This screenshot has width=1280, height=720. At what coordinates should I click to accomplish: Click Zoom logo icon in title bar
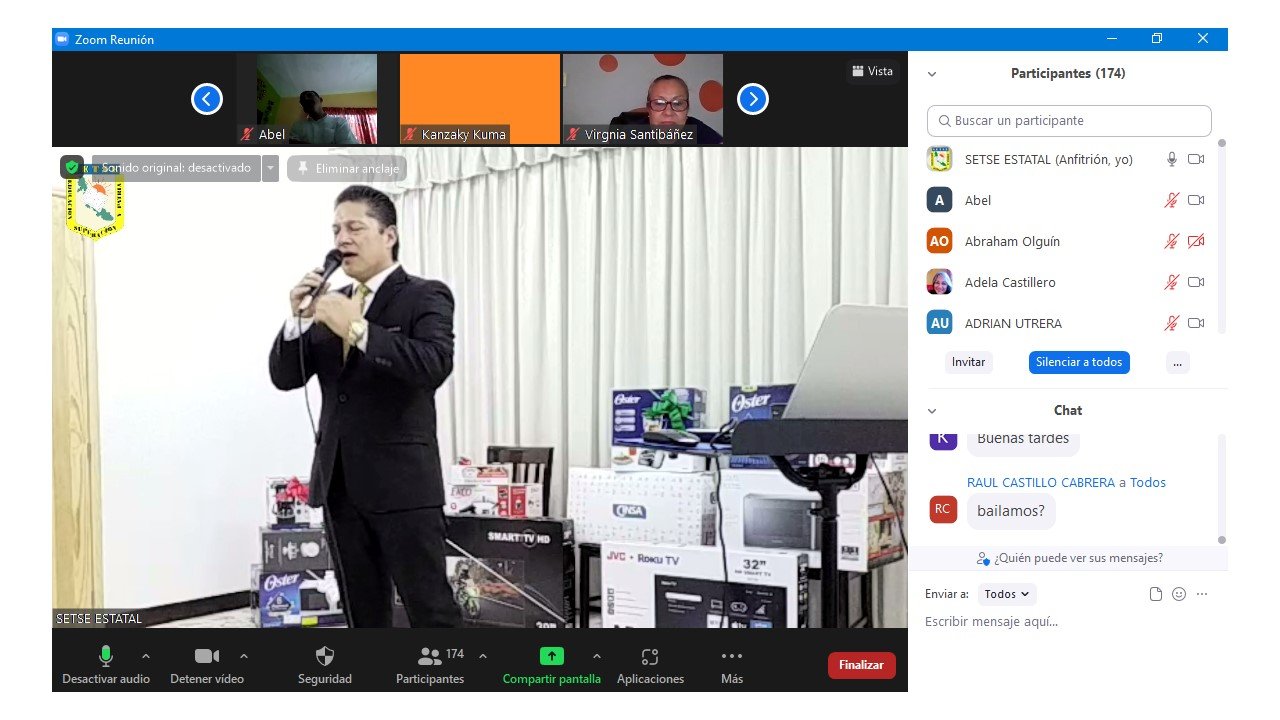click(x=62, y=39)
